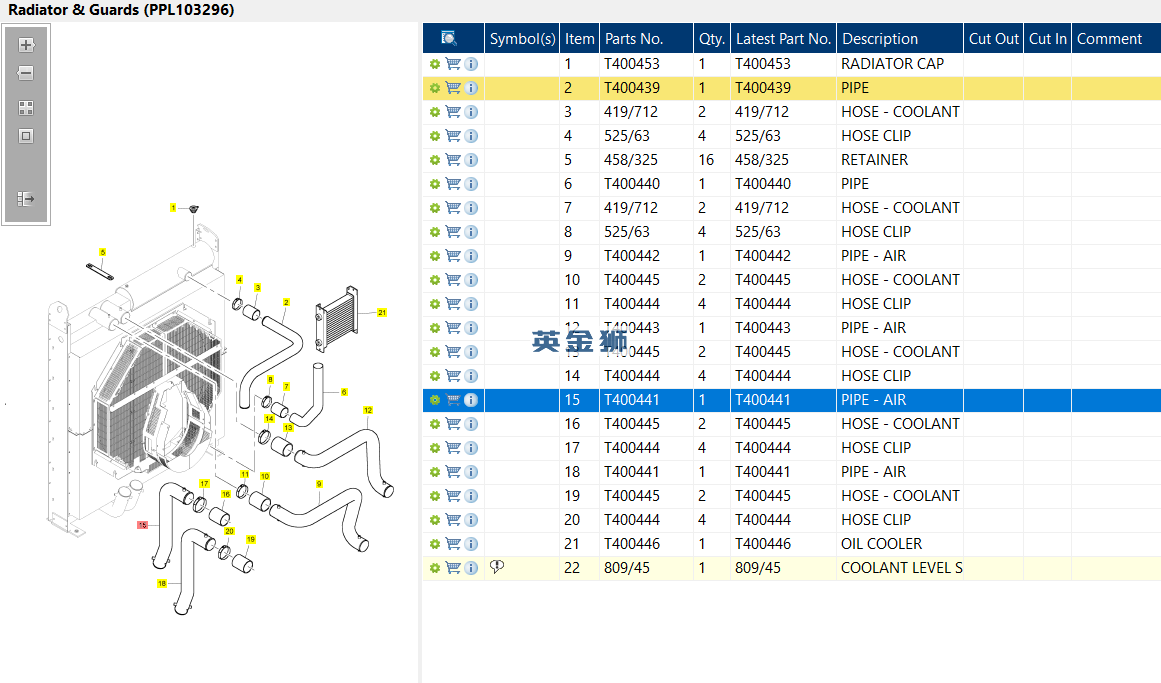Add RADIATOR CAP T400453 to cart
Image resolution: width=1161 pixels, height=683 pixels.
pyautogui.click(x=453, y=64)
